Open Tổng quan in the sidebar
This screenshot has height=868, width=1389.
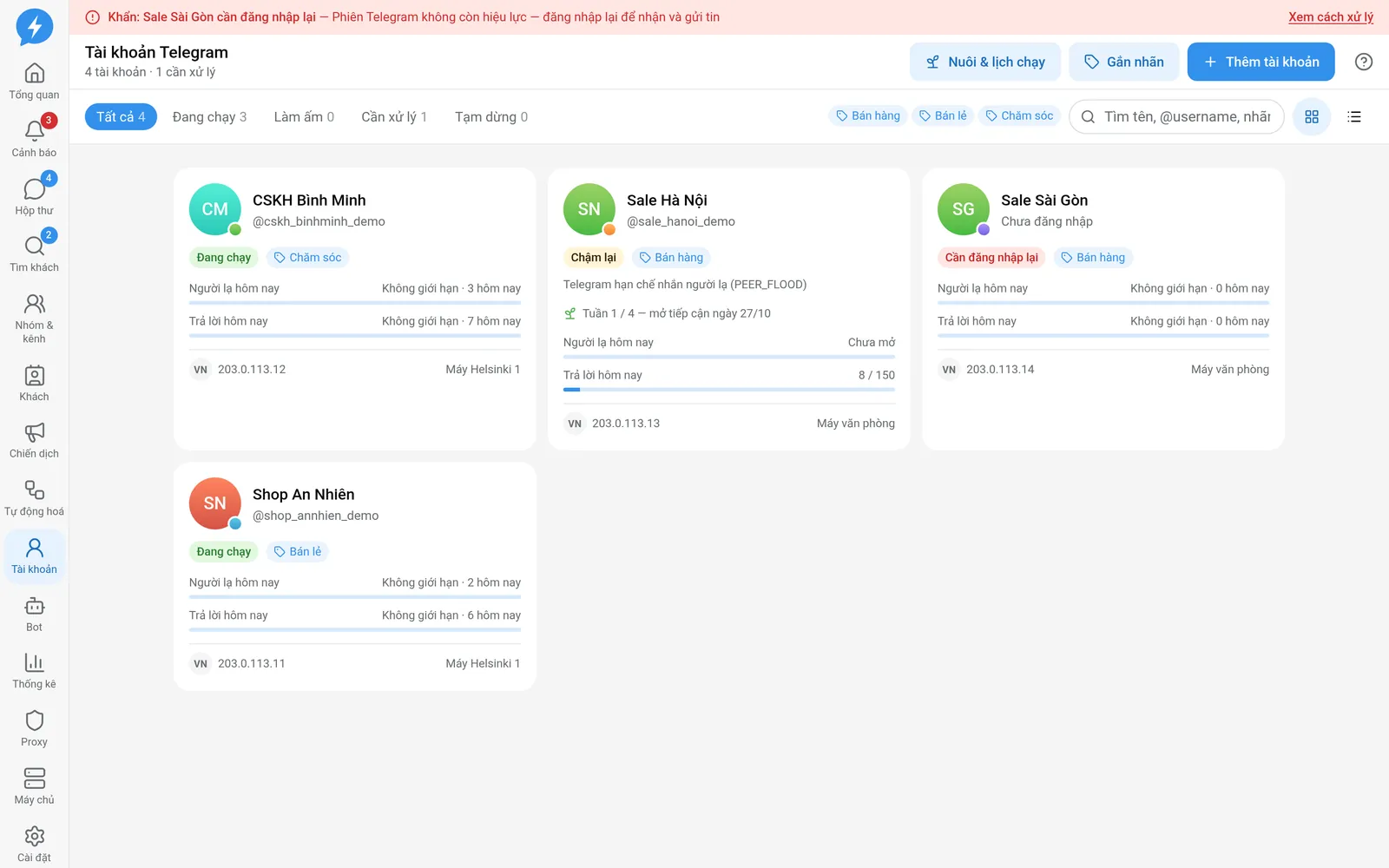tap(35, 82)
